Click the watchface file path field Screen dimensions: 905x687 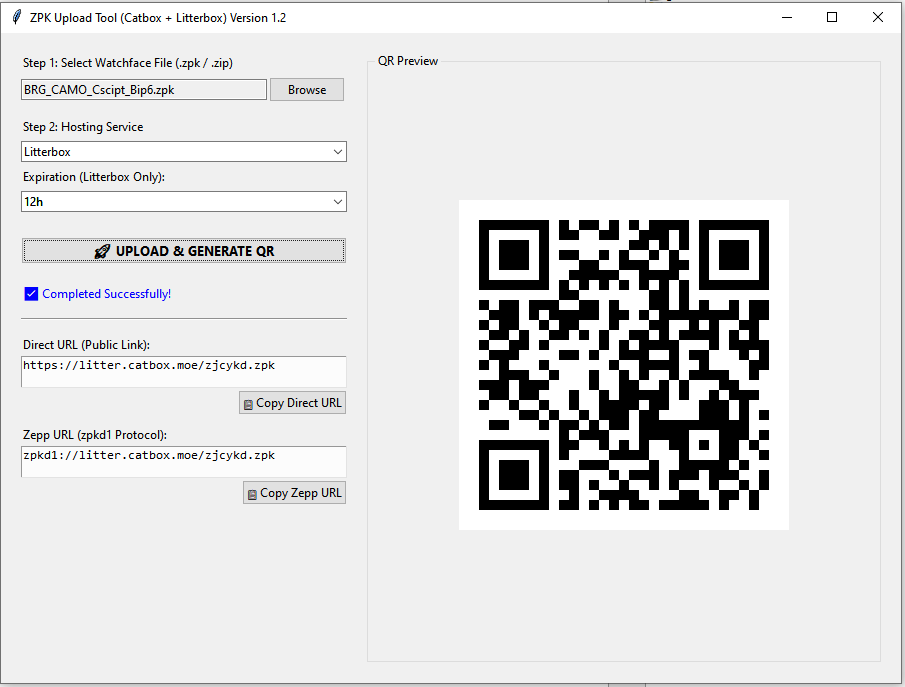pyautogui.click(x=144, y=89)
